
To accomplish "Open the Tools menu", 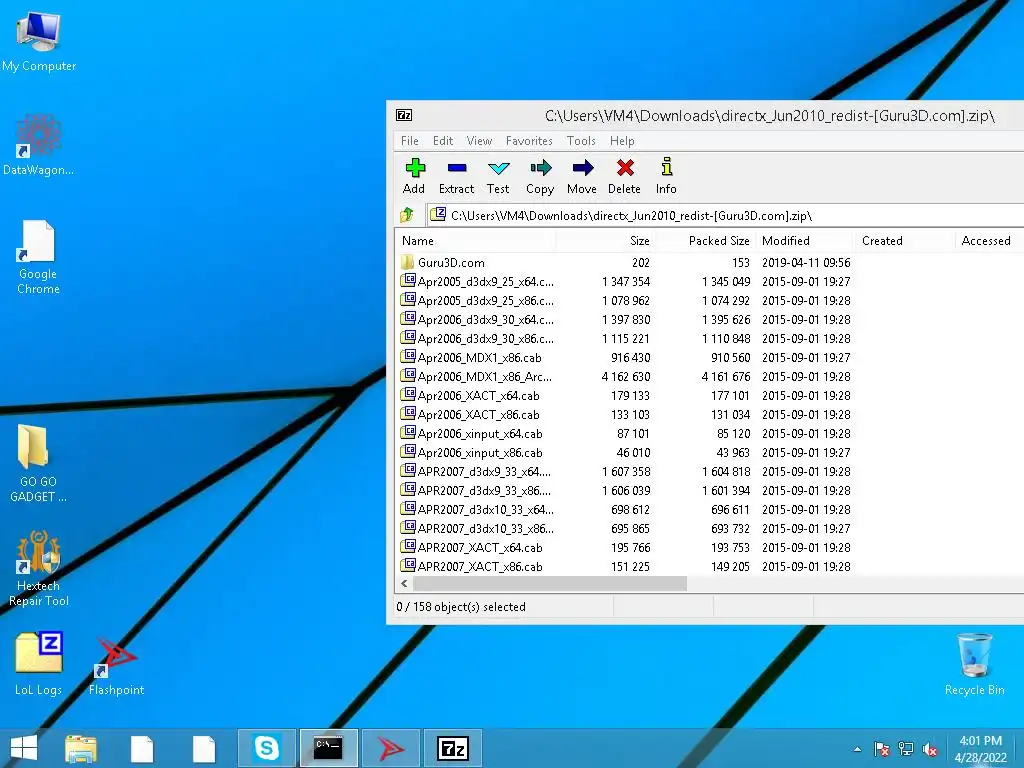I will (x=581, y=141).
